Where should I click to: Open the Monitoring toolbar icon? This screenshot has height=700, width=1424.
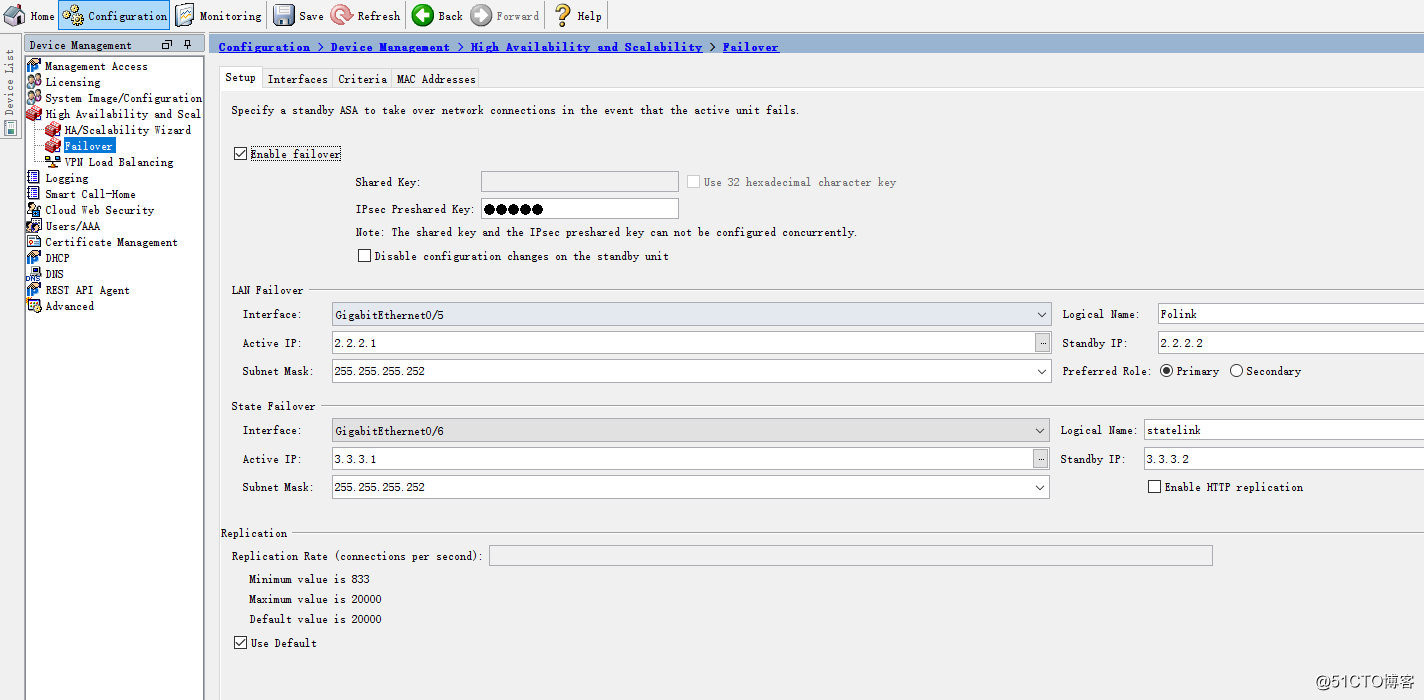185,15
